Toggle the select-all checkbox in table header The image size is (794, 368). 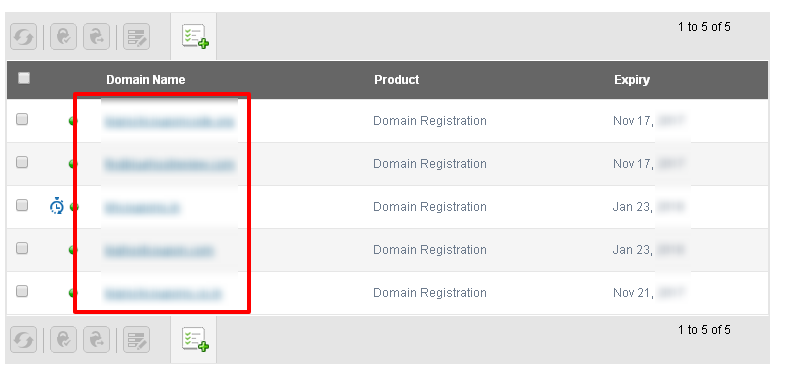[23, 78]
